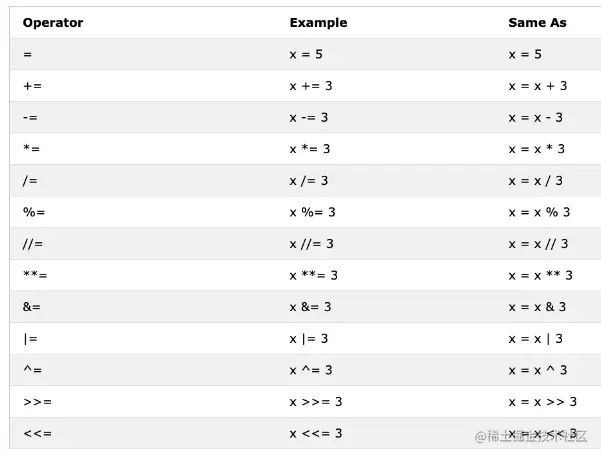Select the += cell in Operator column

pyautogui.click(x=32, y=86)
